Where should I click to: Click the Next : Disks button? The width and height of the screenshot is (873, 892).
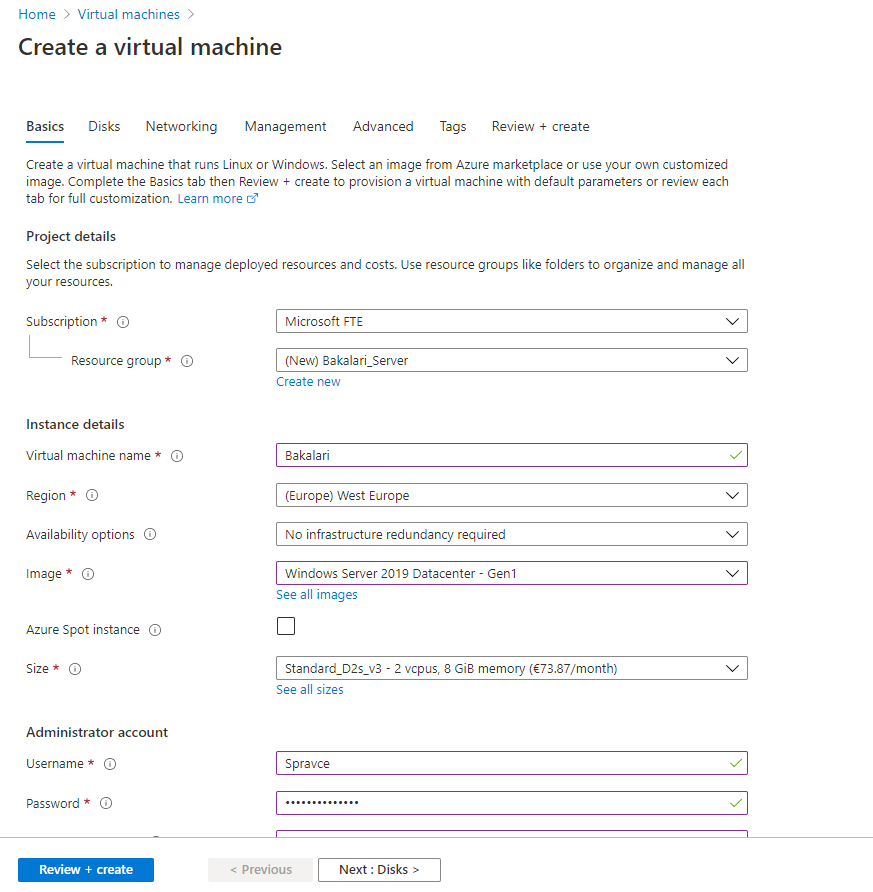pyautogui.click(x=379, y=870)
